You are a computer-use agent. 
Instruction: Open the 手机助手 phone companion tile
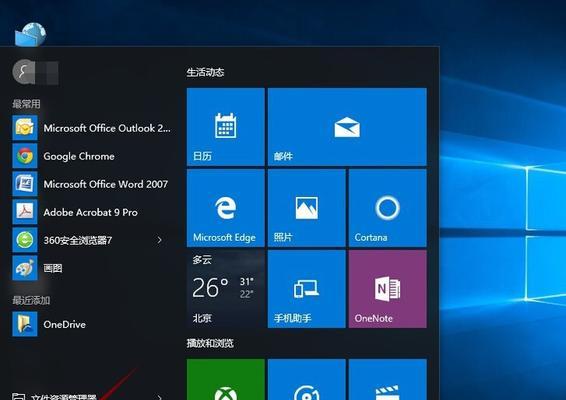tap(306, 289)
